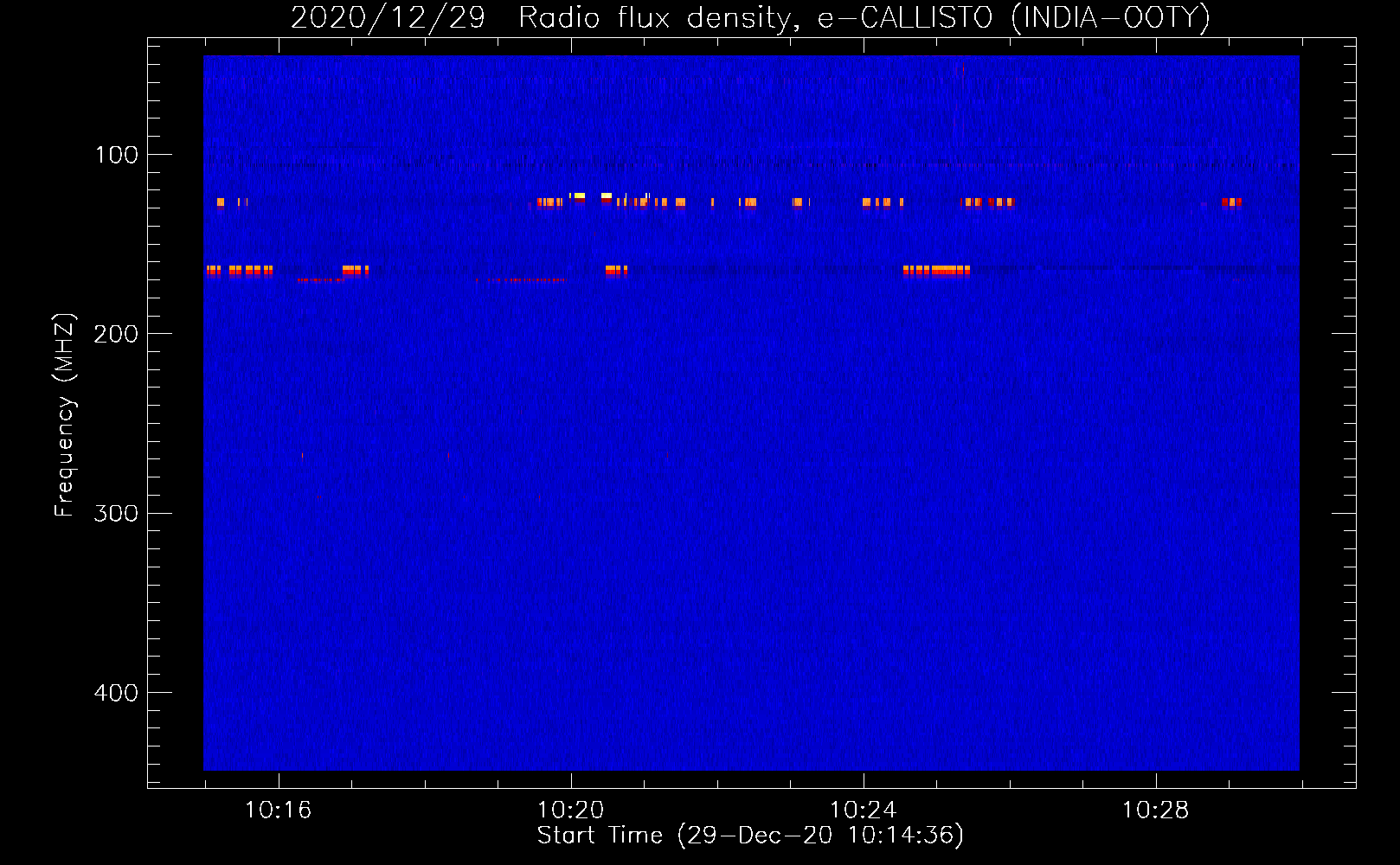Click the 10:20 time tick label
Image resolution: width=1400 pixels, height=865 pixels.
pos(570,811)
